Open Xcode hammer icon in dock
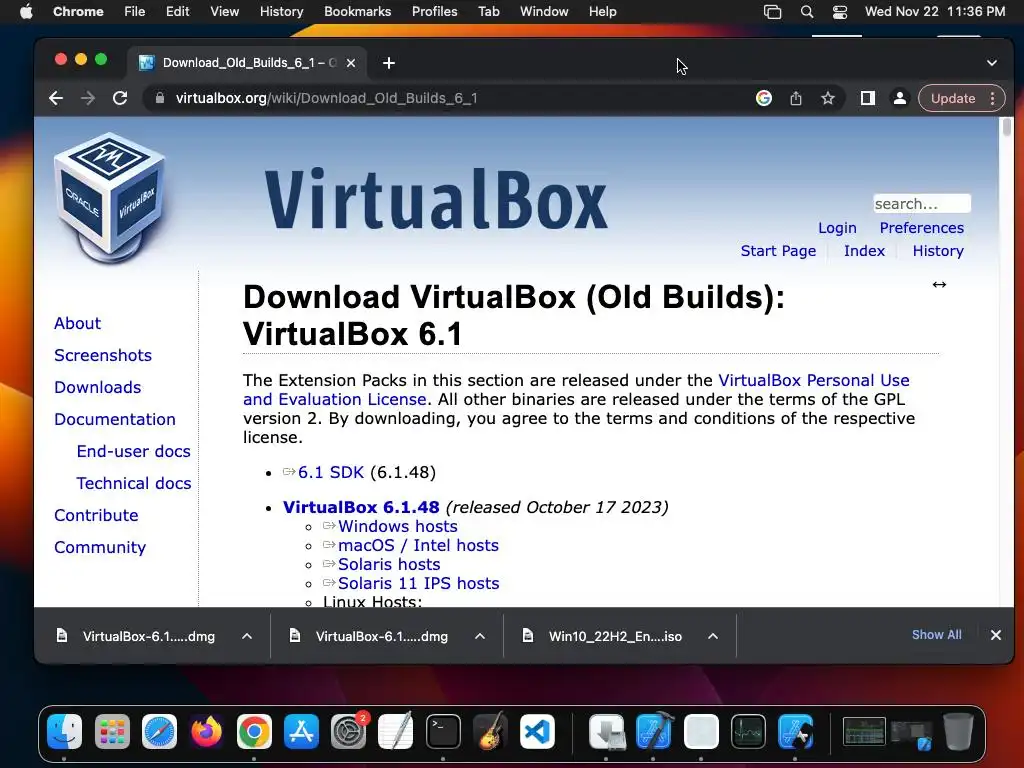 (x=654, y=731)
